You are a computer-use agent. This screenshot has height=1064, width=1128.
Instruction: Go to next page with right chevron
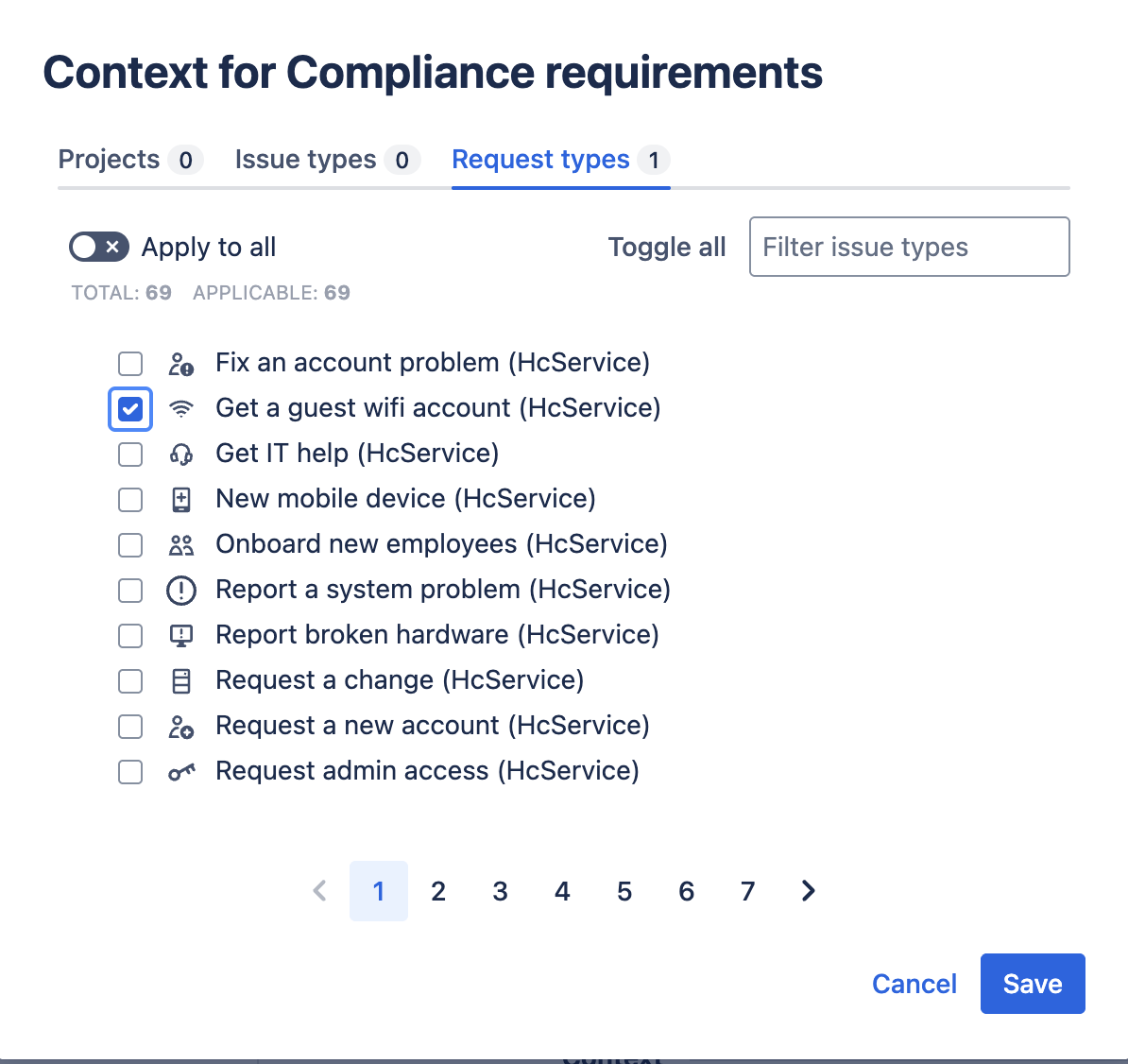pos(808,891)
